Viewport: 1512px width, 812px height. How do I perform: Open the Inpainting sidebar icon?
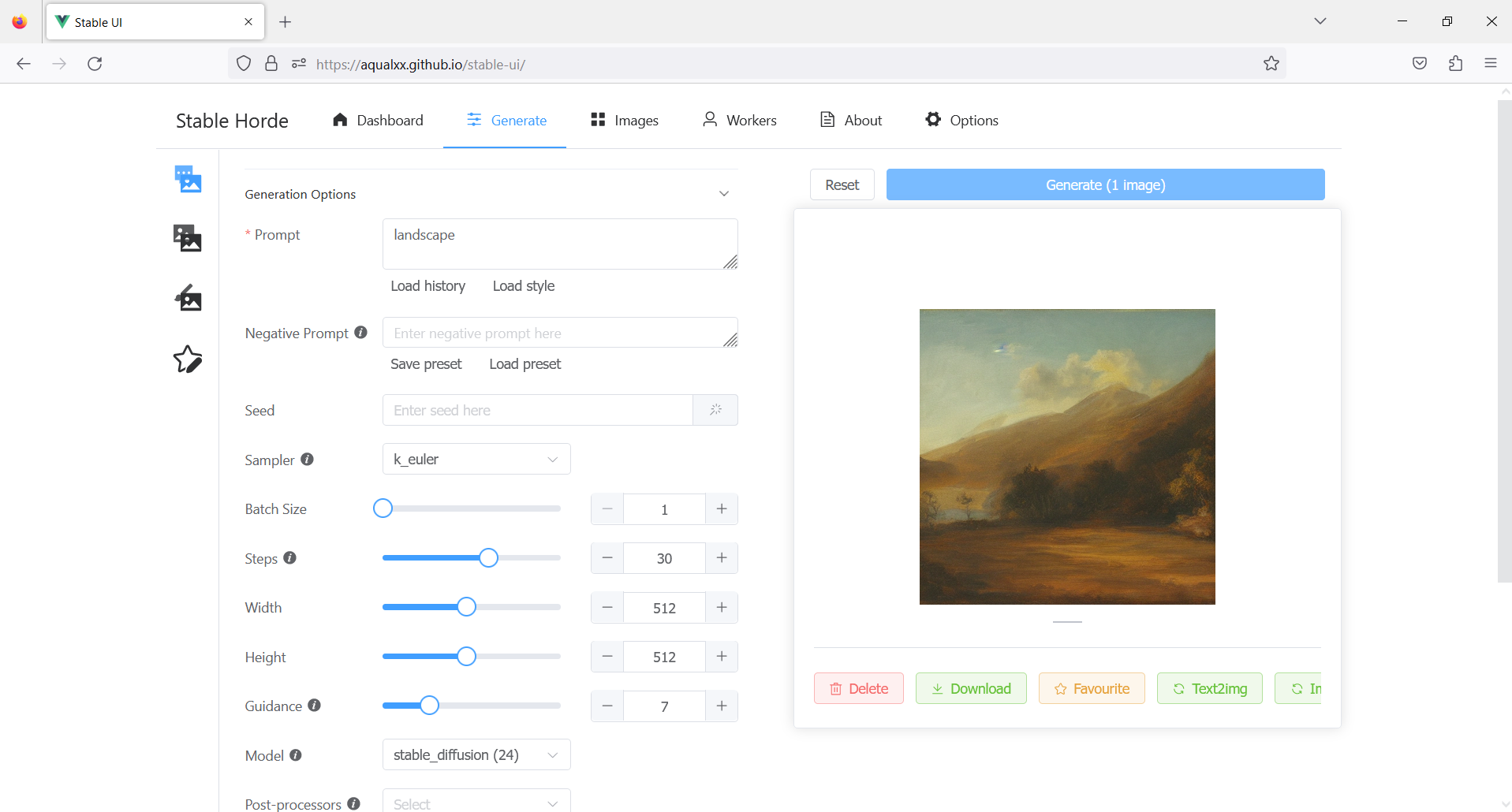(187, 298)
